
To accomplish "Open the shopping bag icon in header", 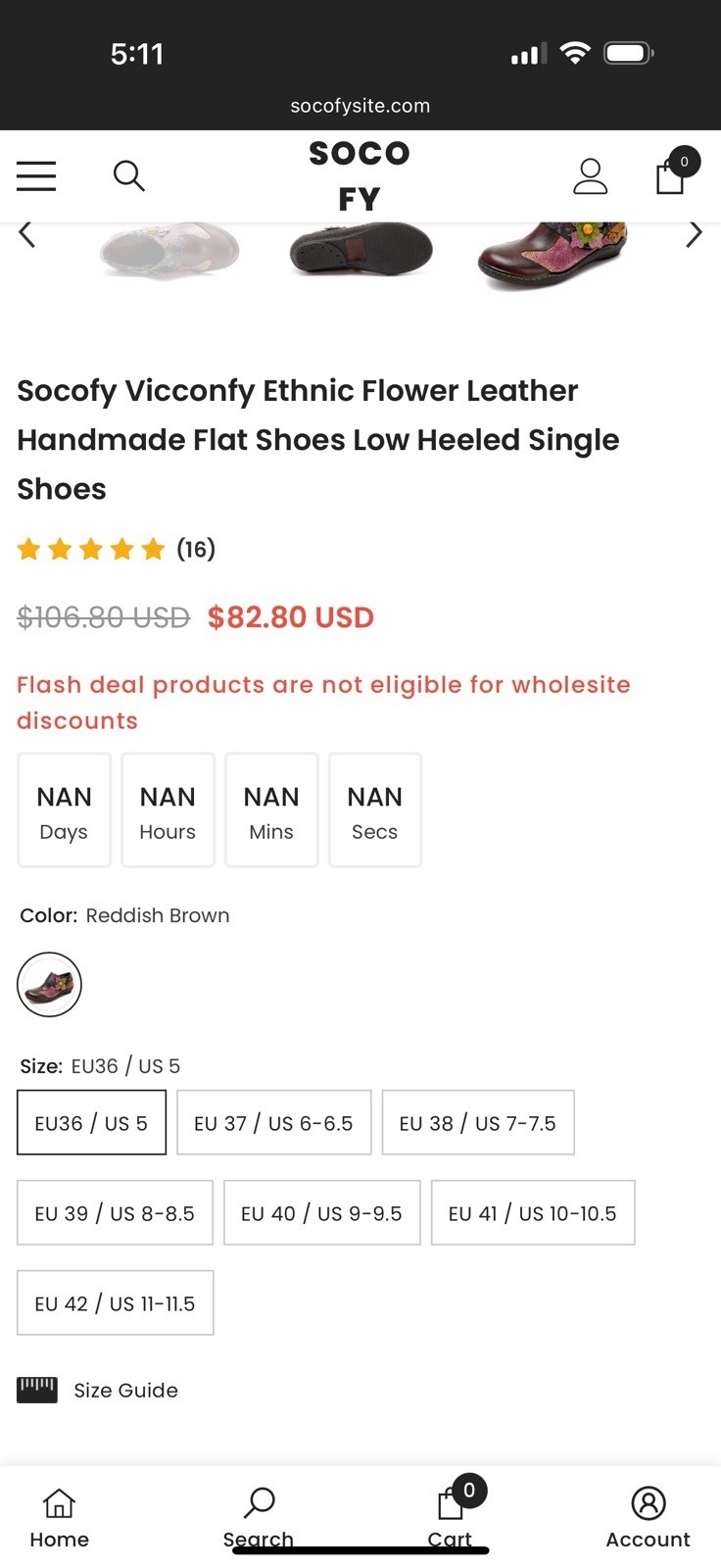I will [671, 175].
